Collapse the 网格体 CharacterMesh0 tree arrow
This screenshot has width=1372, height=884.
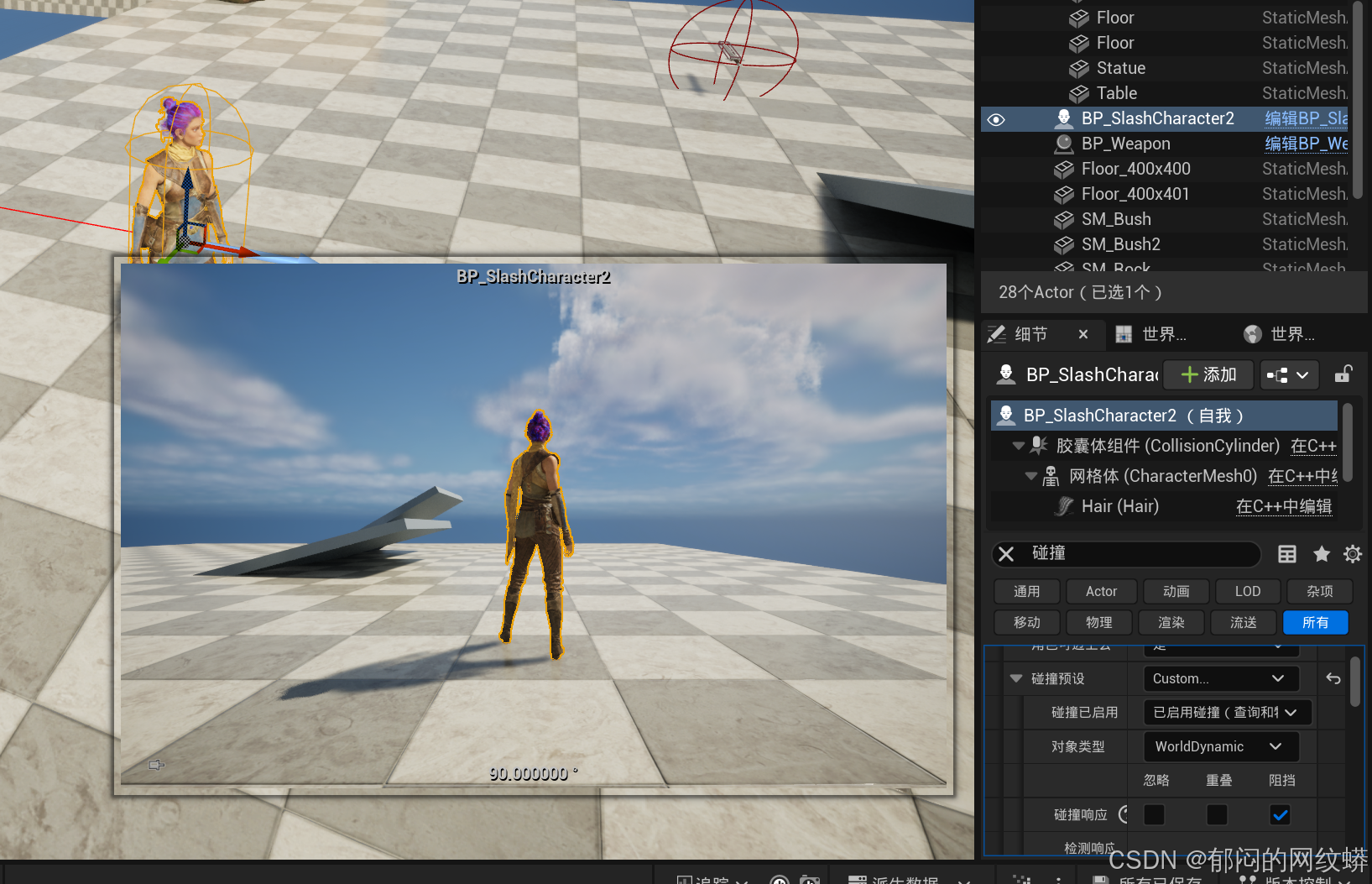[x=1031, y=477]
